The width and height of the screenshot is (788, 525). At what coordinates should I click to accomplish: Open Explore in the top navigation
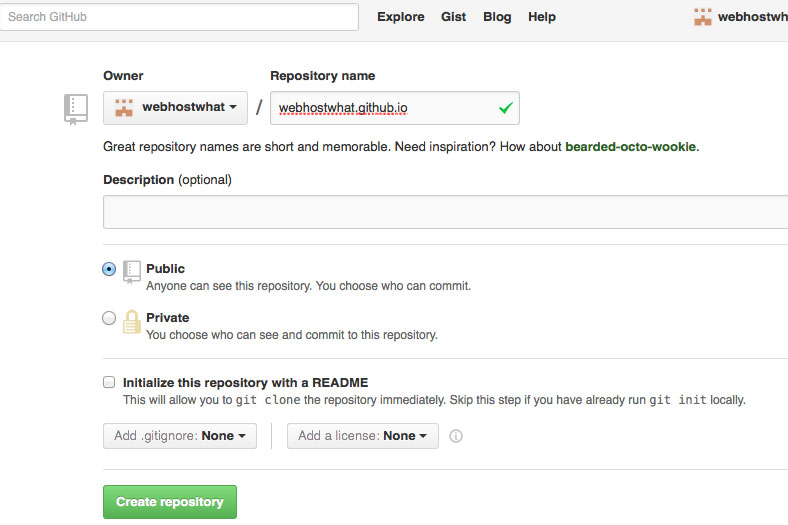pos(401,17)
